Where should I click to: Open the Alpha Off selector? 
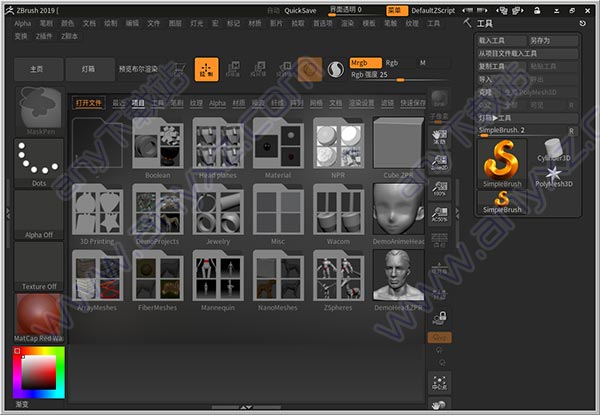click(39, 215)
